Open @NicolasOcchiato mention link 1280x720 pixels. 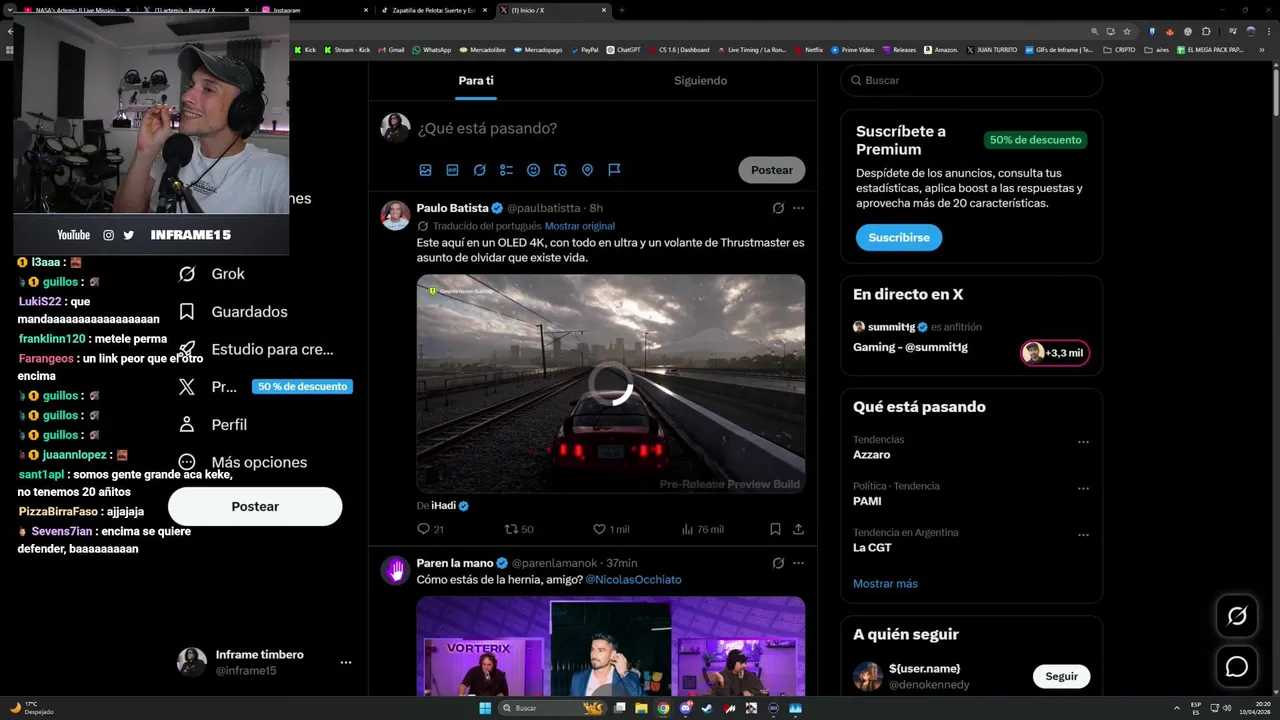(x=633, y=580)
